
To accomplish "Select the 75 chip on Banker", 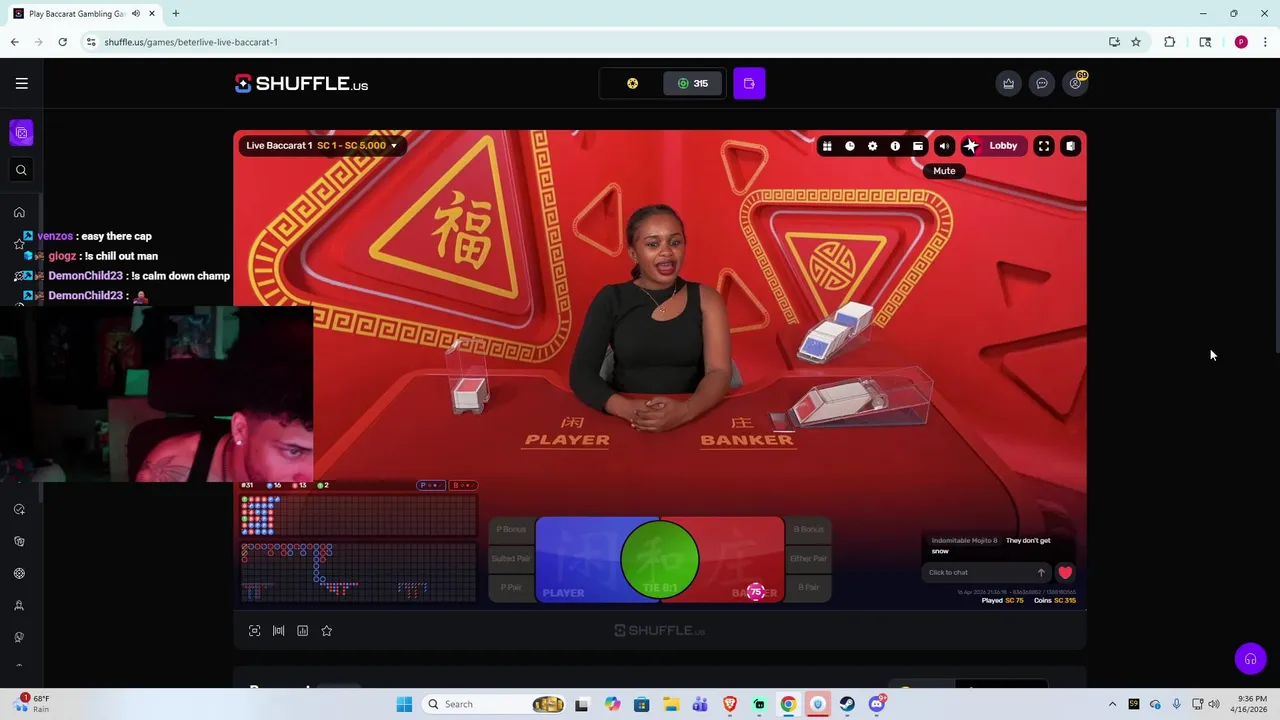I will tap(756, 592).
